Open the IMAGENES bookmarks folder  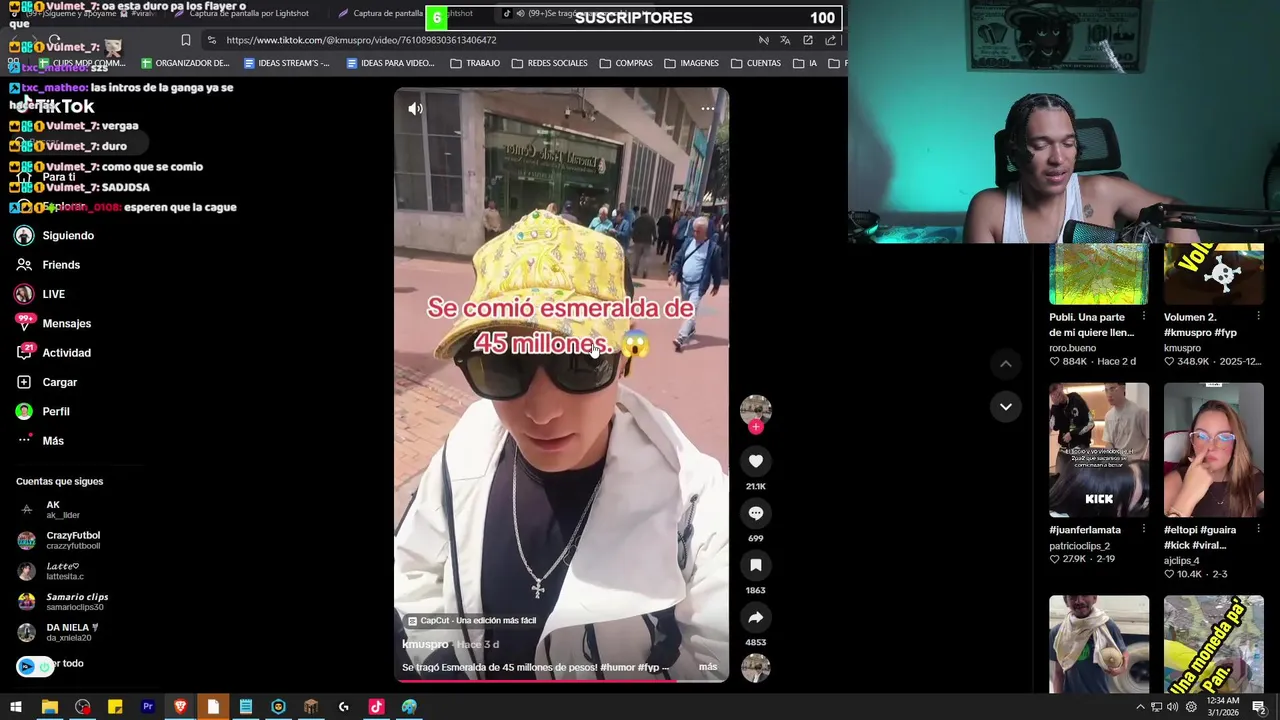click(x=691, y=63)
